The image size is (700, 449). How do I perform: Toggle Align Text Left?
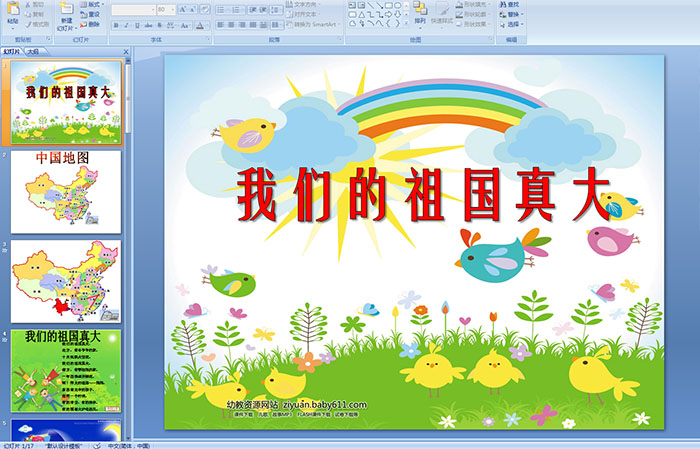pos(220,25)
